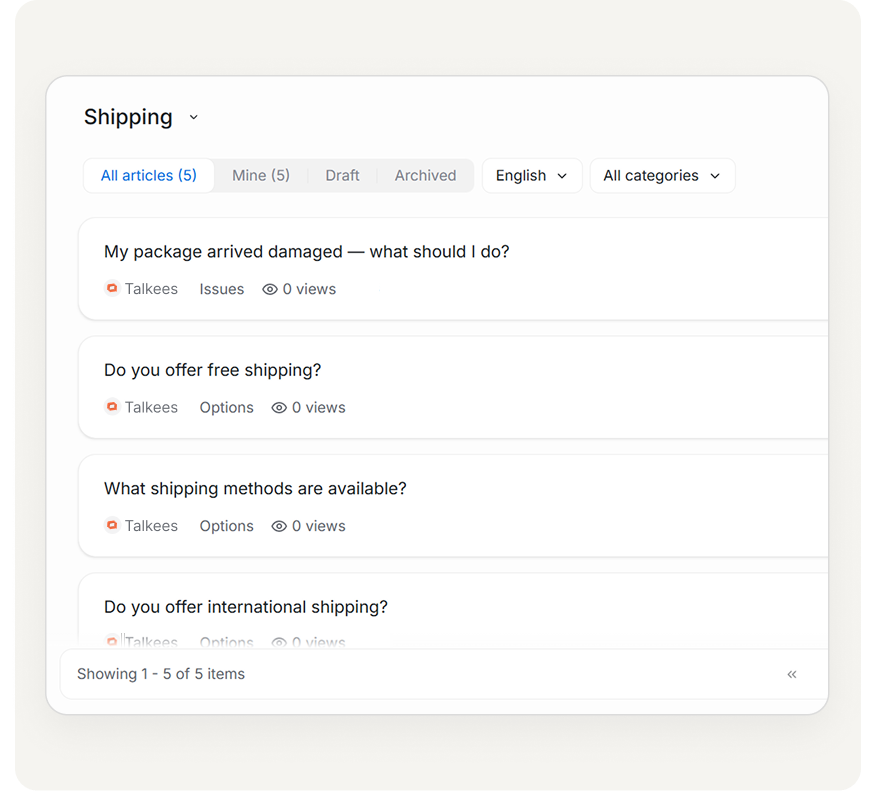Click Talkees logo icon on free shipping article
Image resolution: width=875 pixels, height=791 pixels.
[112, 408]
